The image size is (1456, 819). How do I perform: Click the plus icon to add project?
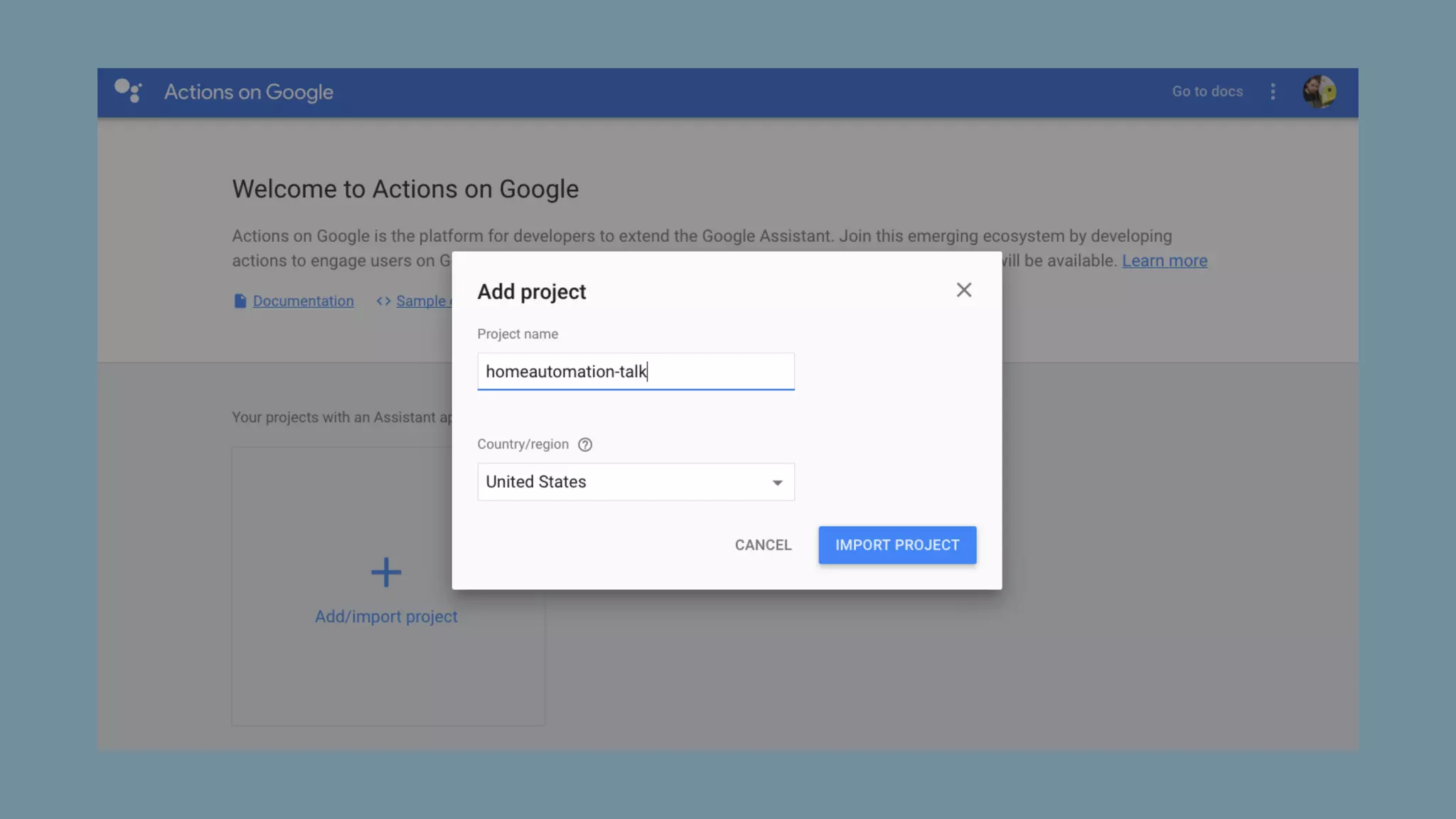pos(386,572)
